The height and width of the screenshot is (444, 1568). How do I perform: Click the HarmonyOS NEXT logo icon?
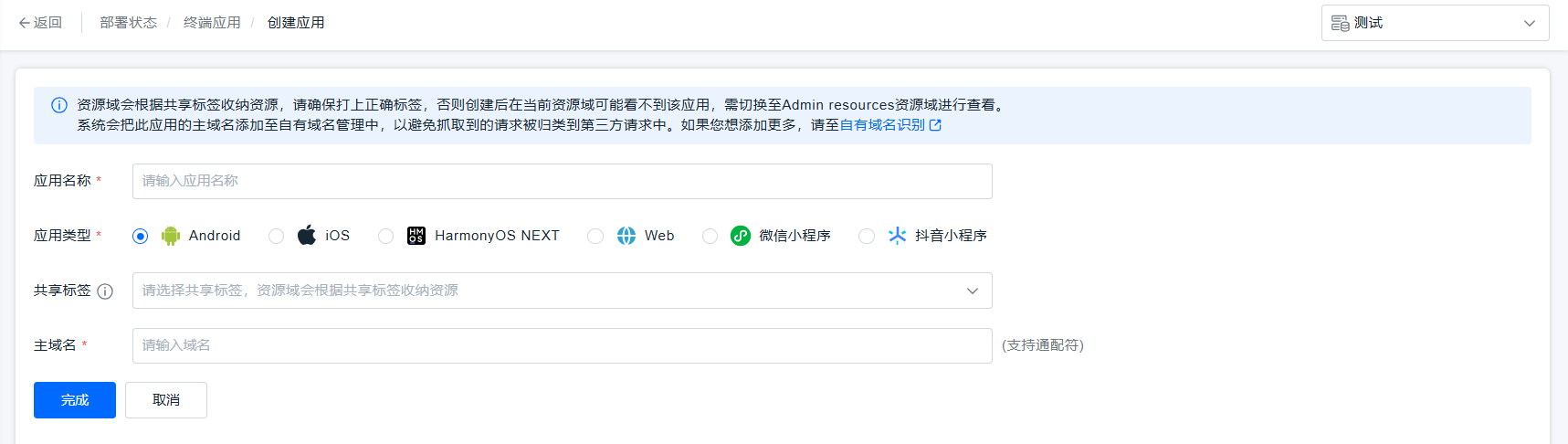click(416, 236)
